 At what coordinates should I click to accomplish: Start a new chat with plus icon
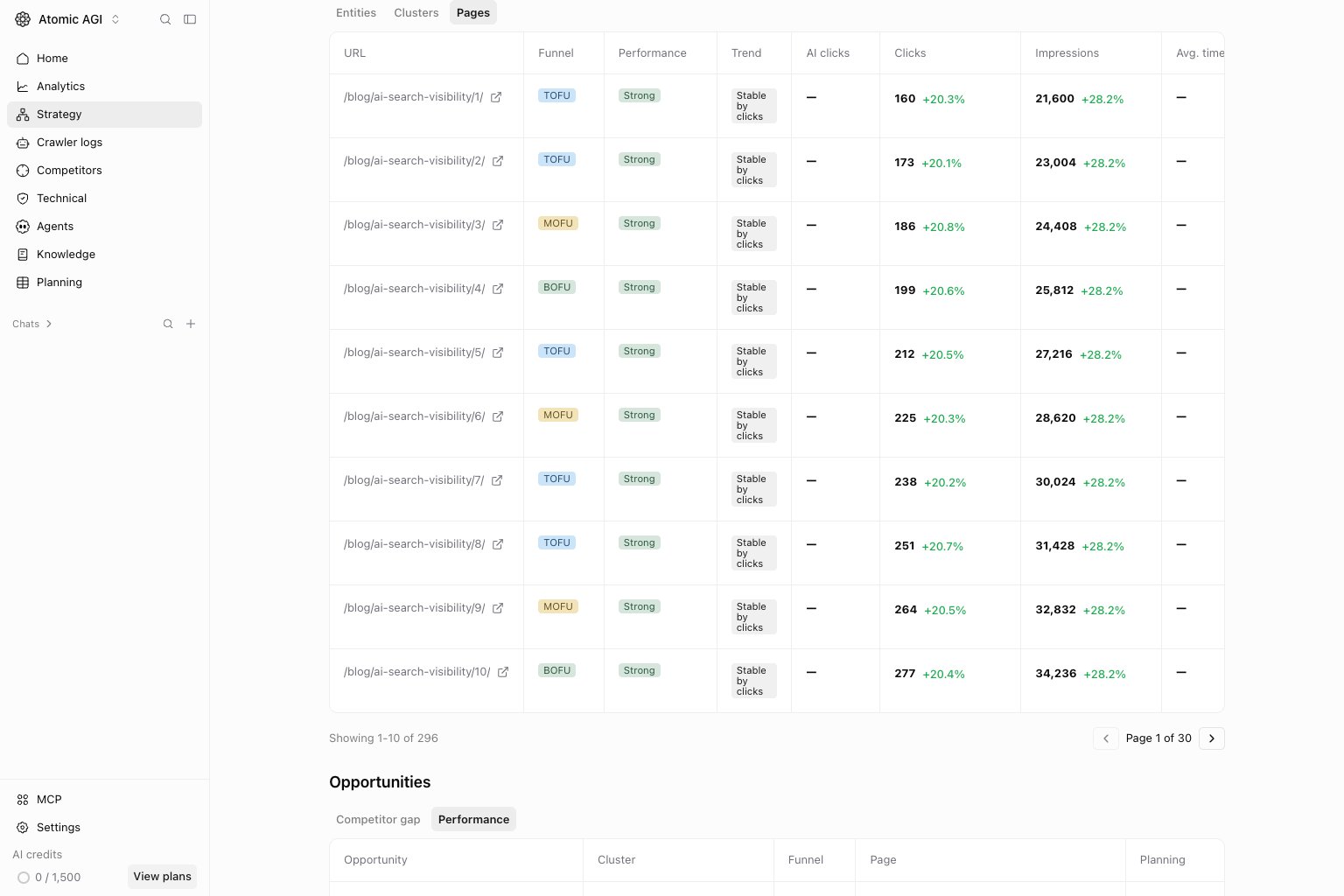pos(191,324)
